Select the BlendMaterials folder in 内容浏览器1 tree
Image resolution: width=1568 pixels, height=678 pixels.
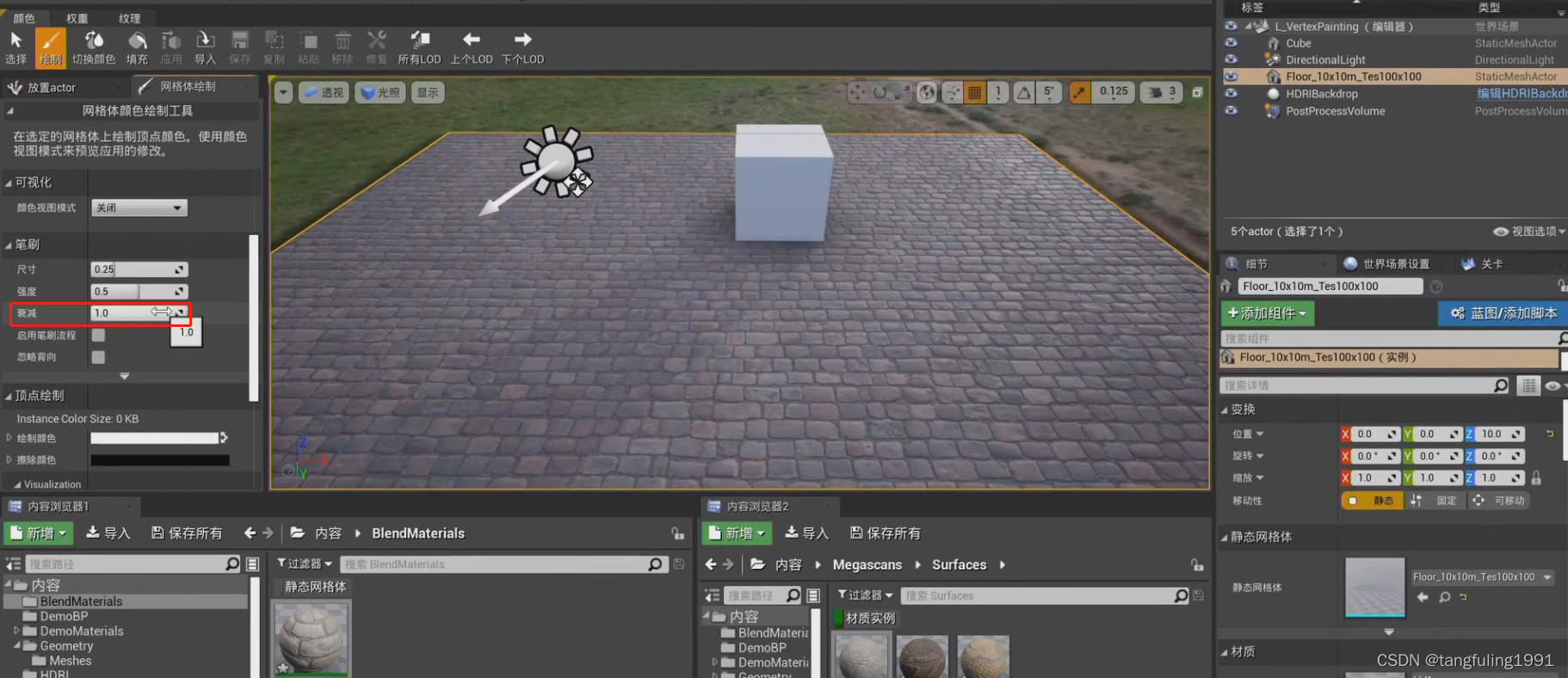(x=81, y=601)
